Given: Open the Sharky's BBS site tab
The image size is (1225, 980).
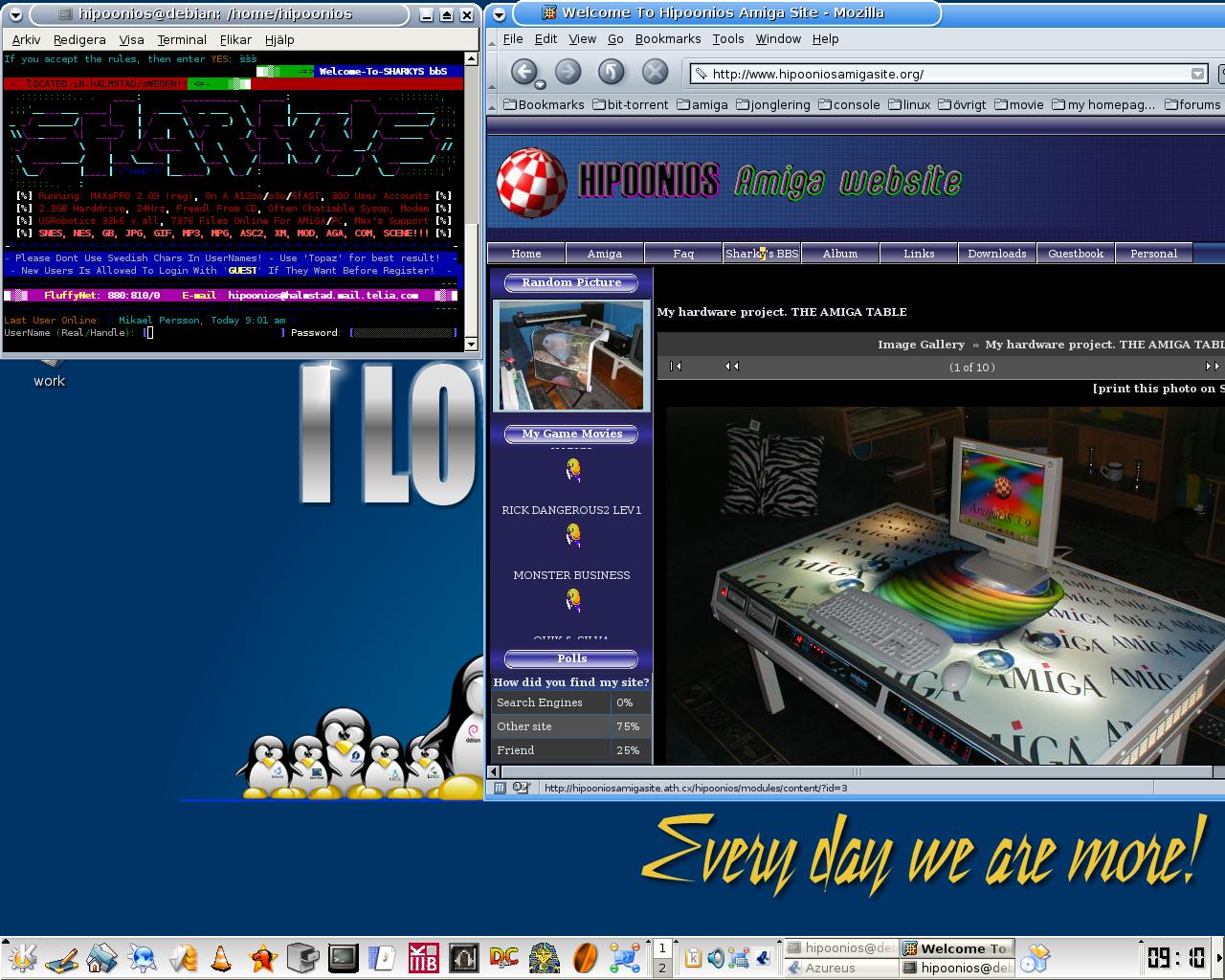Looking at the screenshot, I should (762, 253).
